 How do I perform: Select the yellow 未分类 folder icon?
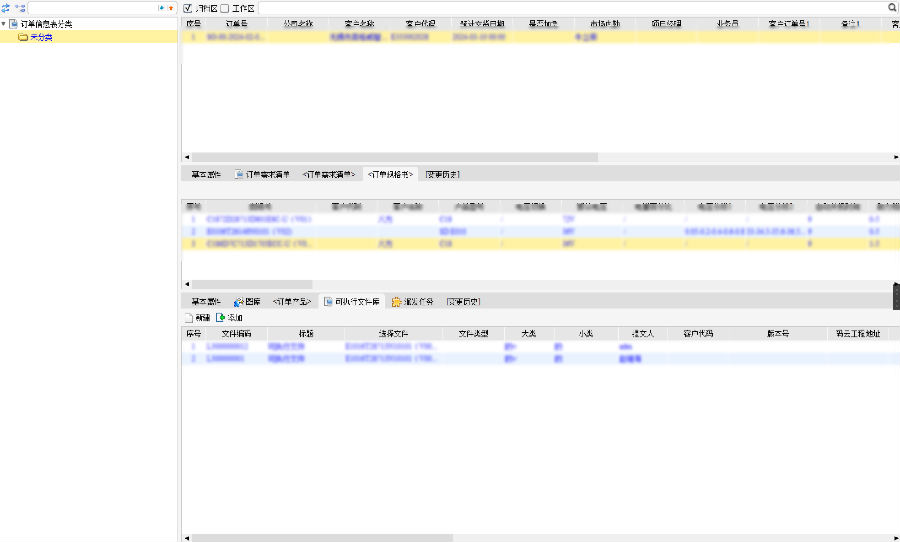point(23,36)
